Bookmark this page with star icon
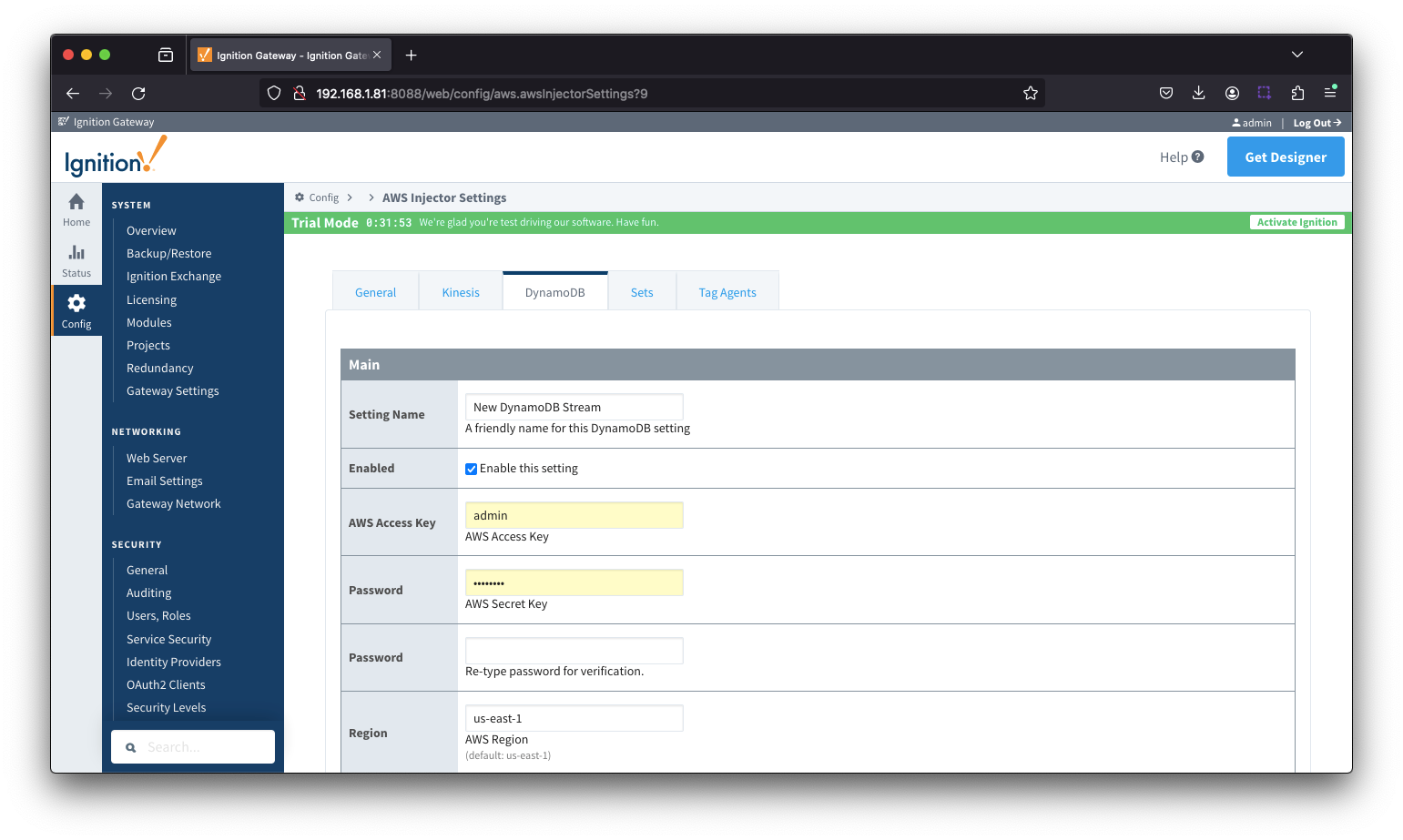 point(1030,93)
